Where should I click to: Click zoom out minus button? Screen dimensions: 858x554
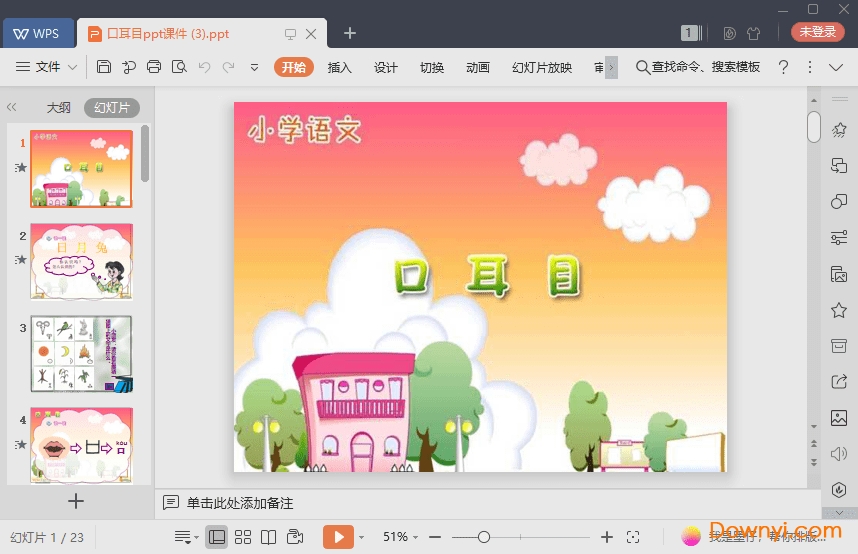[x=435, y=537]
